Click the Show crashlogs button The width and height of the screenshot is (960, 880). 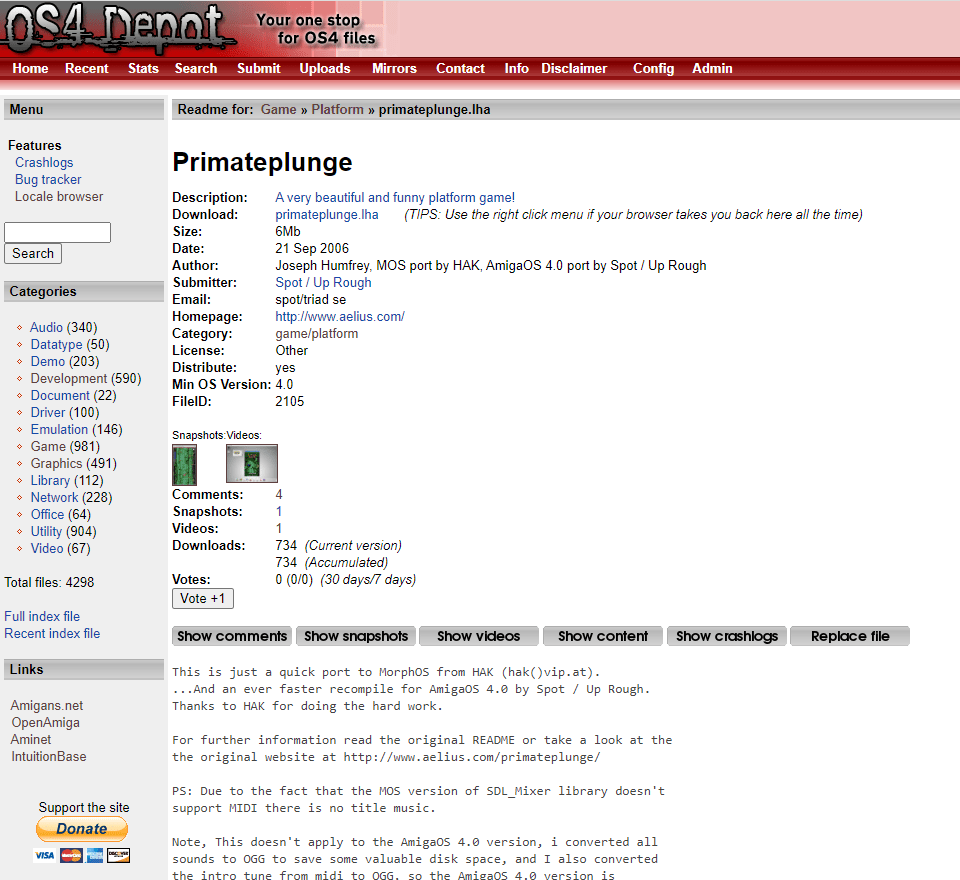click(727, 636)
